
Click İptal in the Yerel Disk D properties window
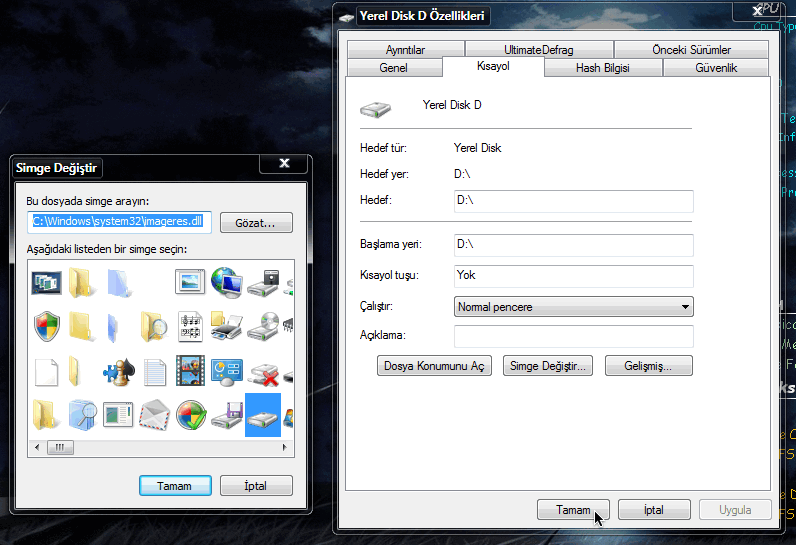(654, 509)
